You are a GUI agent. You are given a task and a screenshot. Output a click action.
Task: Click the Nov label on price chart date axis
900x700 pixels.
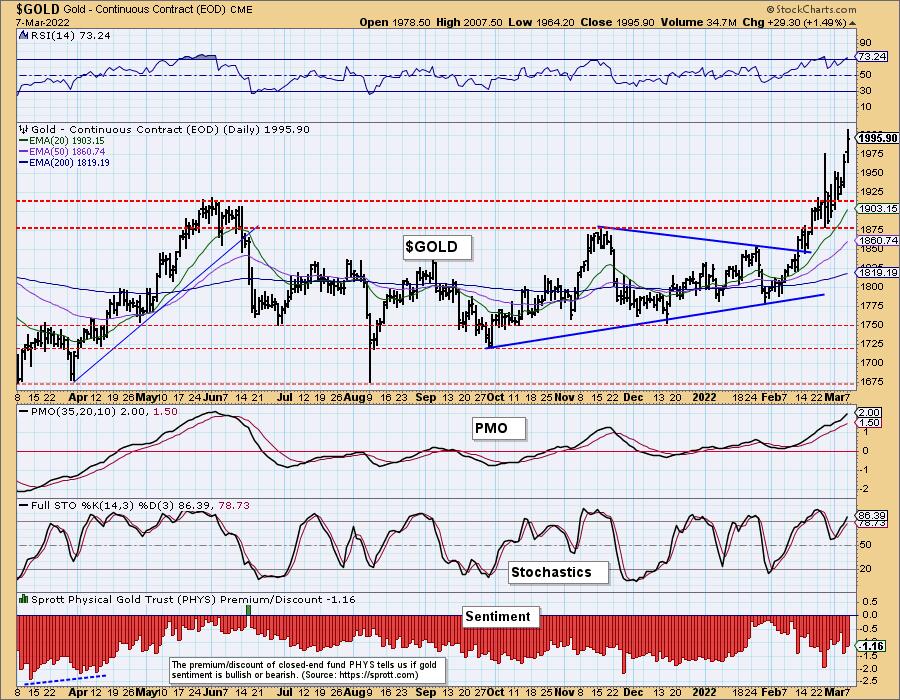click(x=565, y=397)
